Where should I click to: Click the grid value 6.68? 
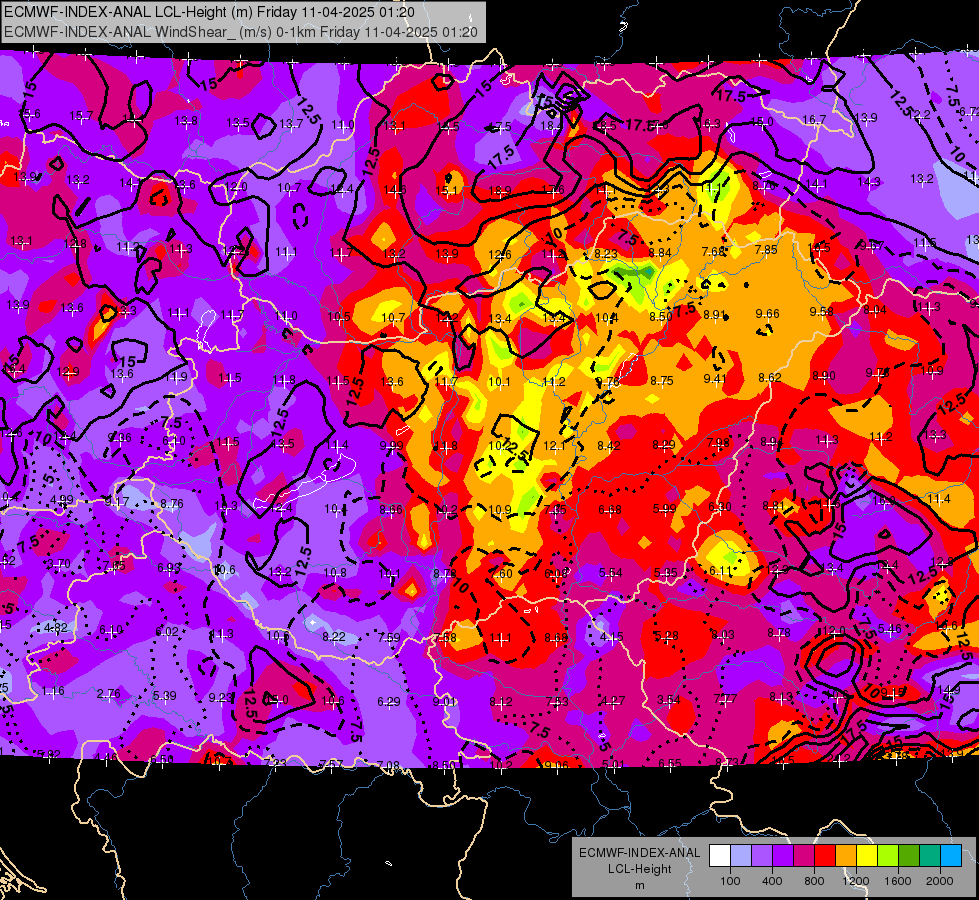[609, 510]
